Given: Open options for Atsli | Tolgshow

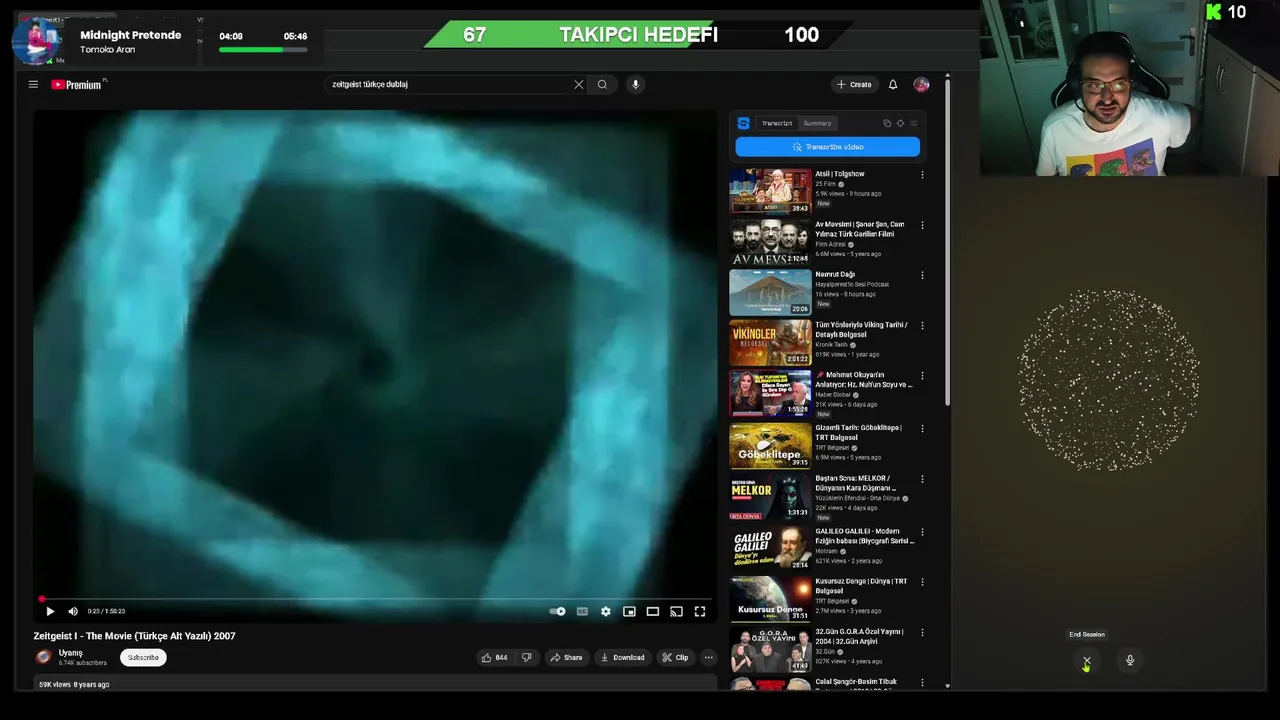Looking at the screenshot, I should (922, 175).
